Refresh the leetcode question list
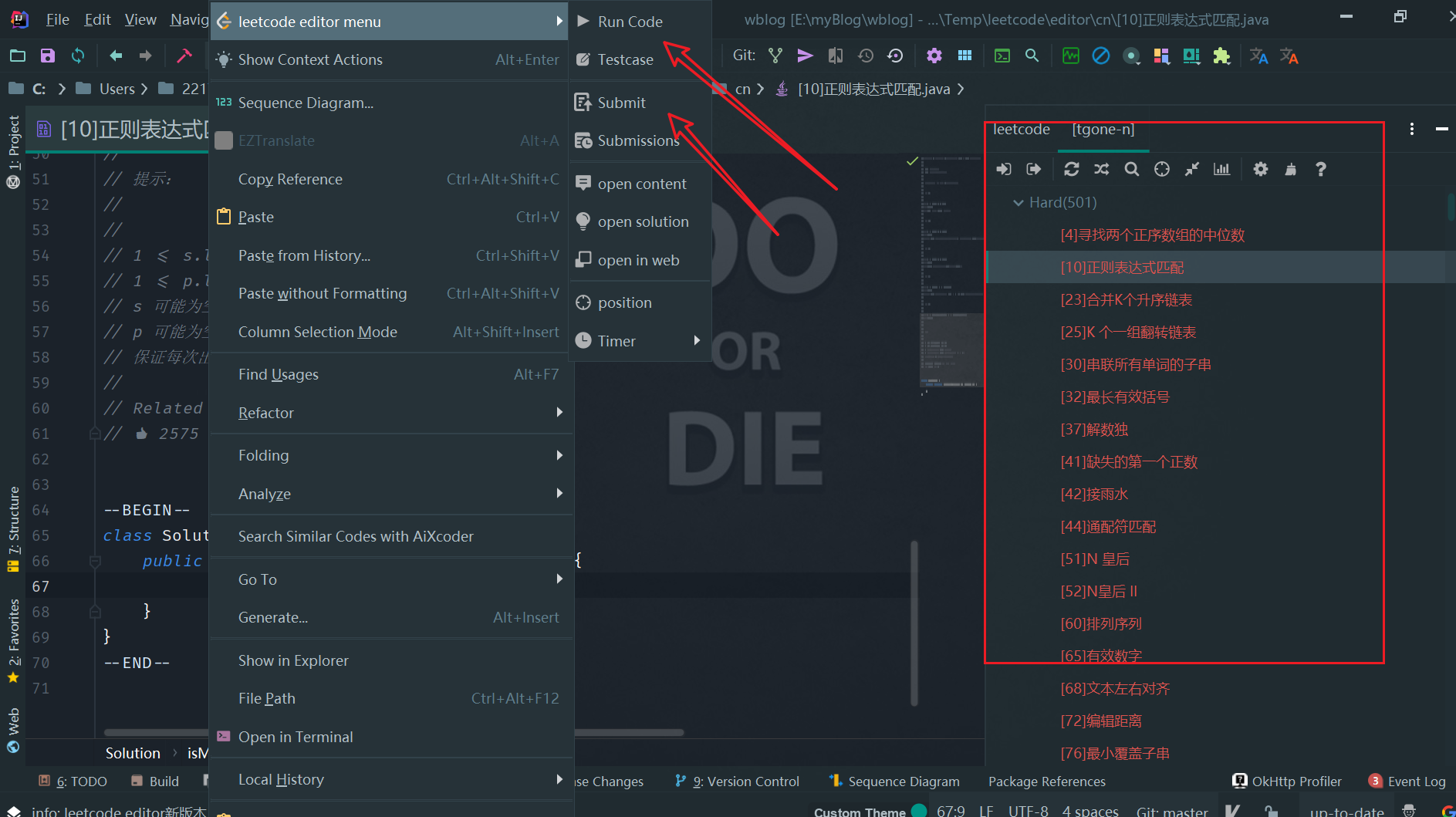This screenshot has width=1456, height=817. [1072, 169]
